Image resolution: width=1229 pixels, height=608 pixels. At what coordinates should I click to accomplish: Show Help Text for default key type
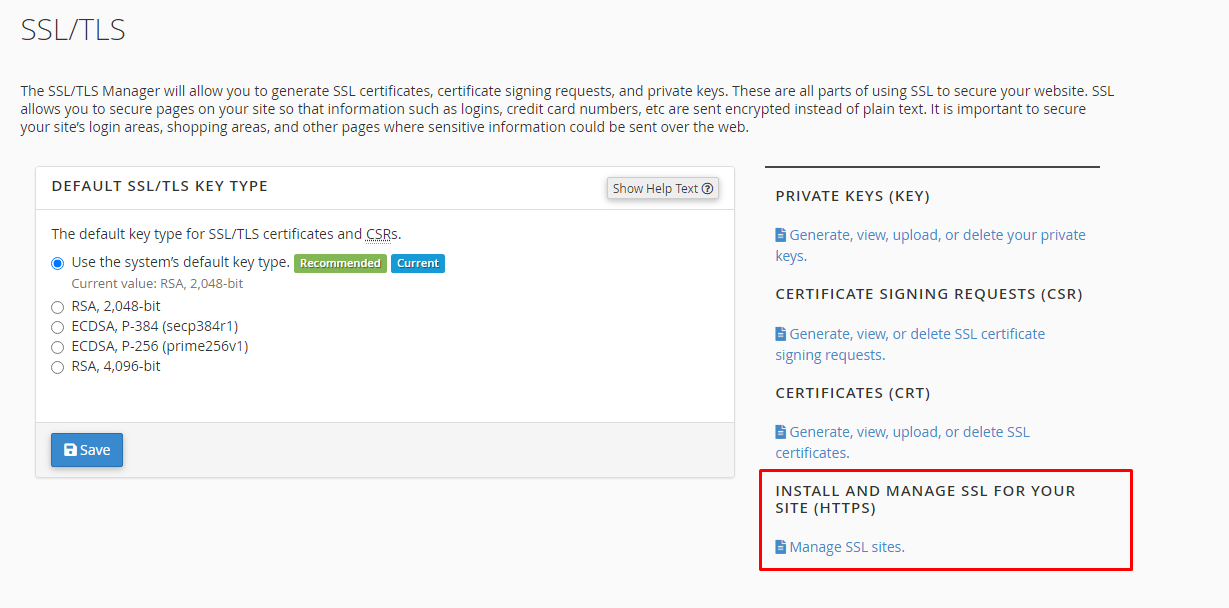tap(663, 188)
